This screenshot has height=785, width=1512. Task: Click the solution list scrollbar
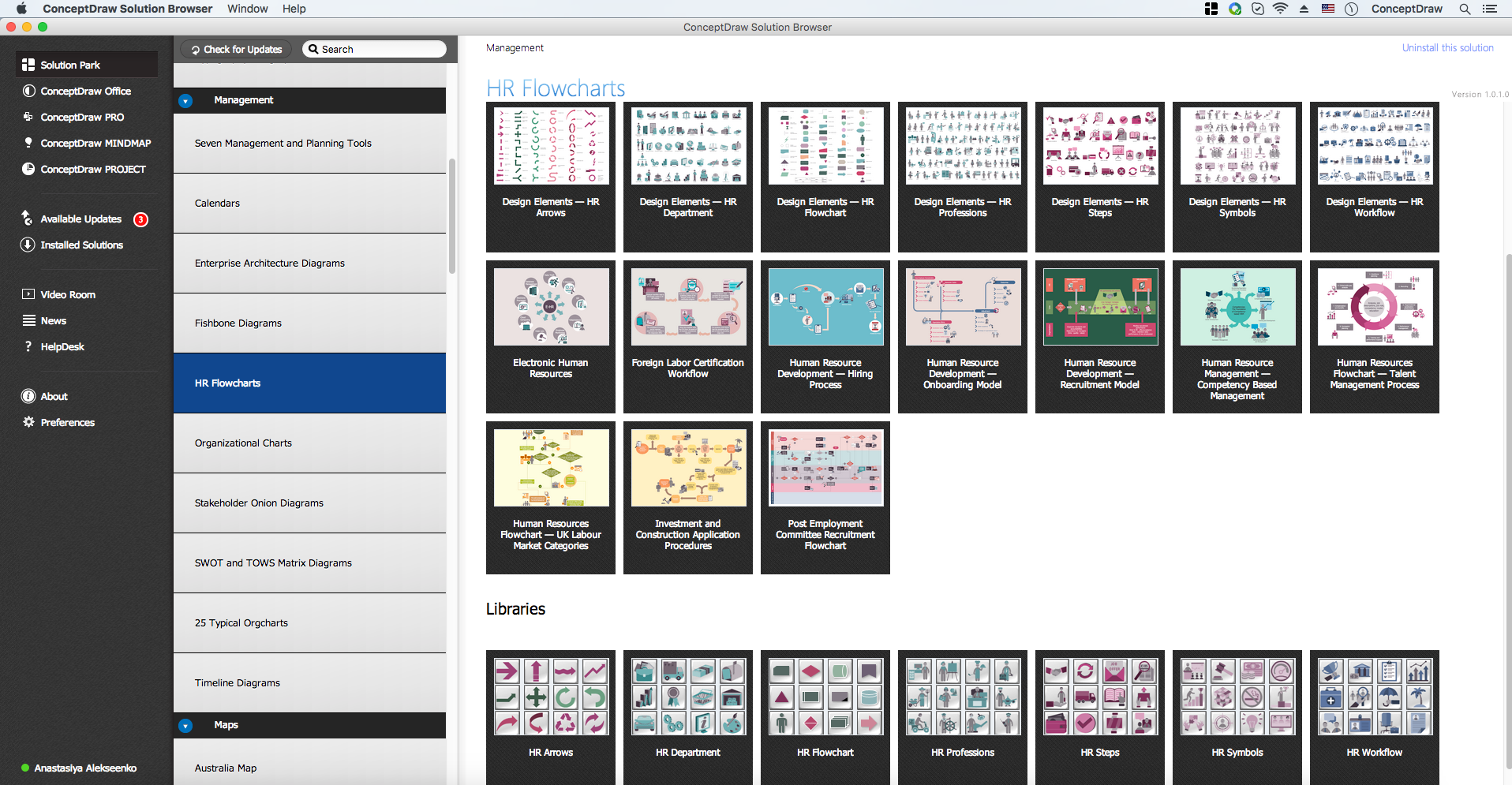click(452, 216)
